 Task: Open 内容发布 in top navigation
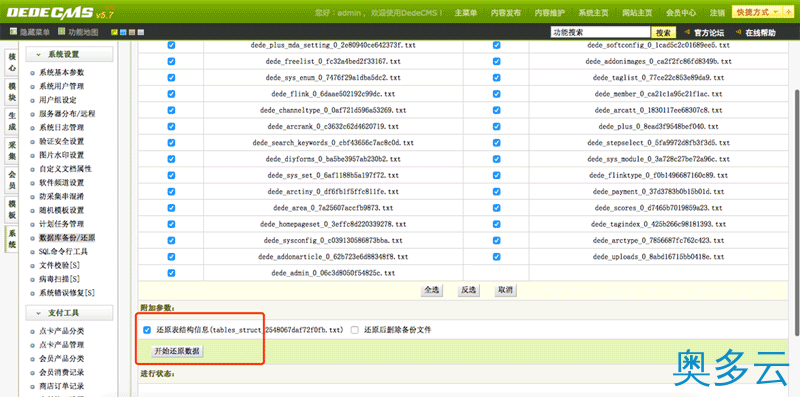(x=506, y=13)
